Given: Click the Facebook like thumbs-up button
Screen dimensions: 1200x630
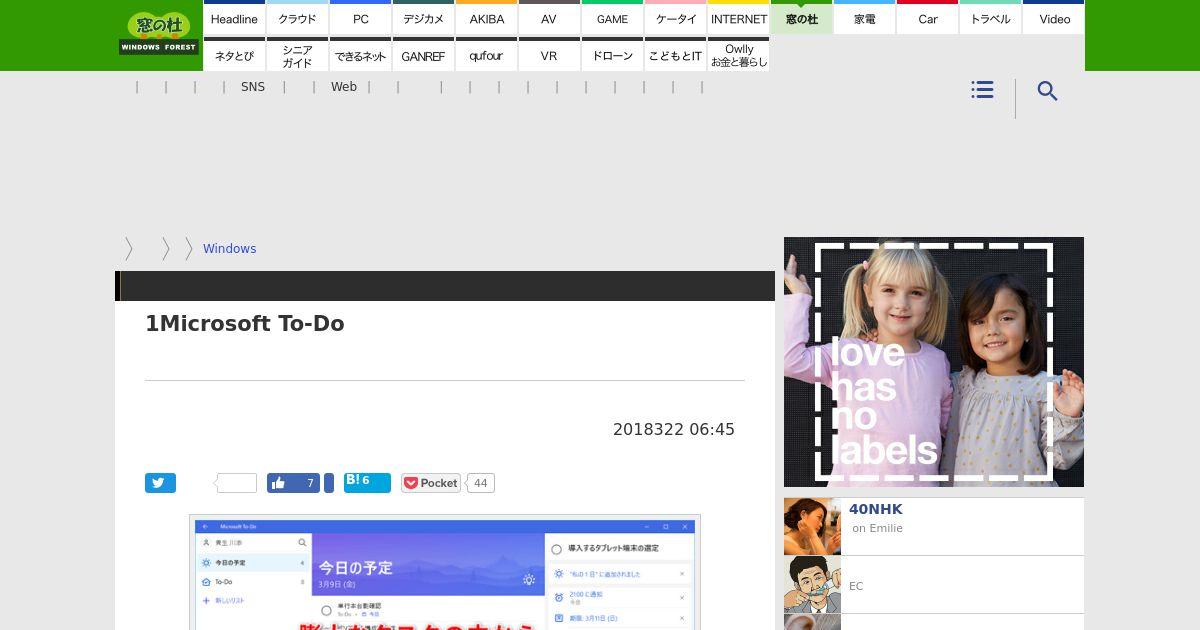Looking at the screenshot, I should (293, 483).
